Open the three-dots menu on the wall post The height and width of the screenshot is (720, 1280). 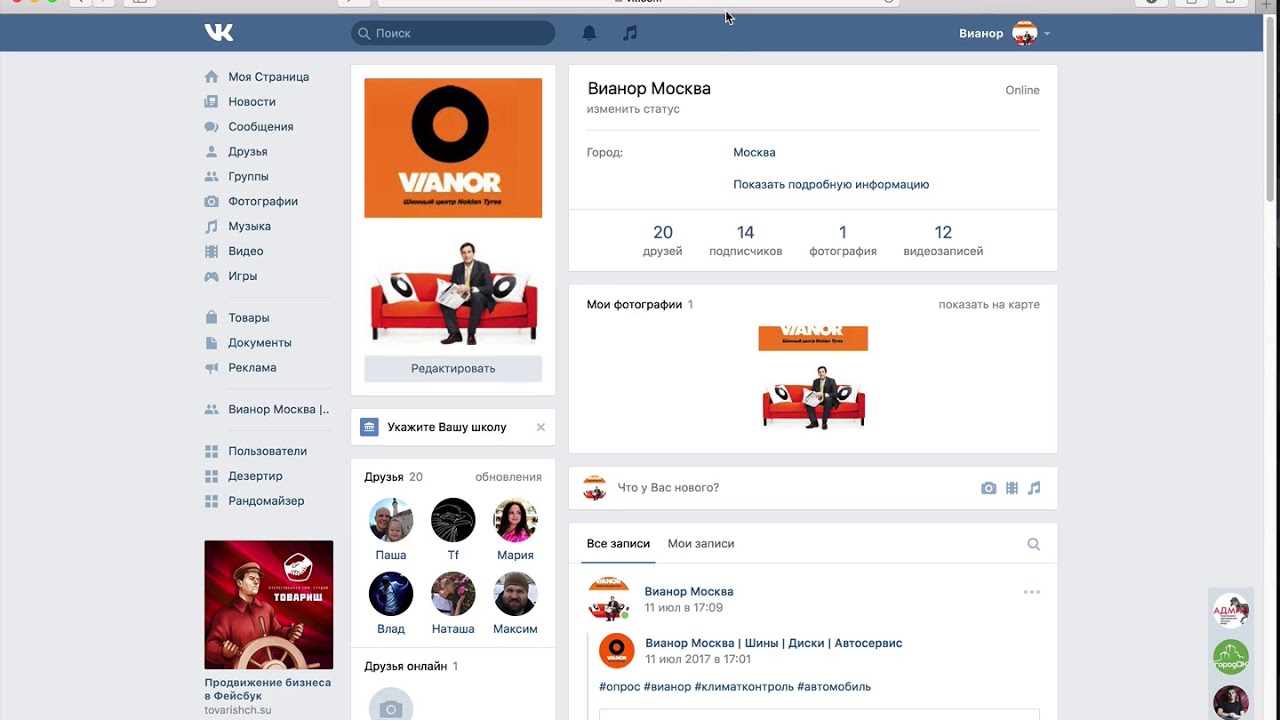pos(1032,592)
